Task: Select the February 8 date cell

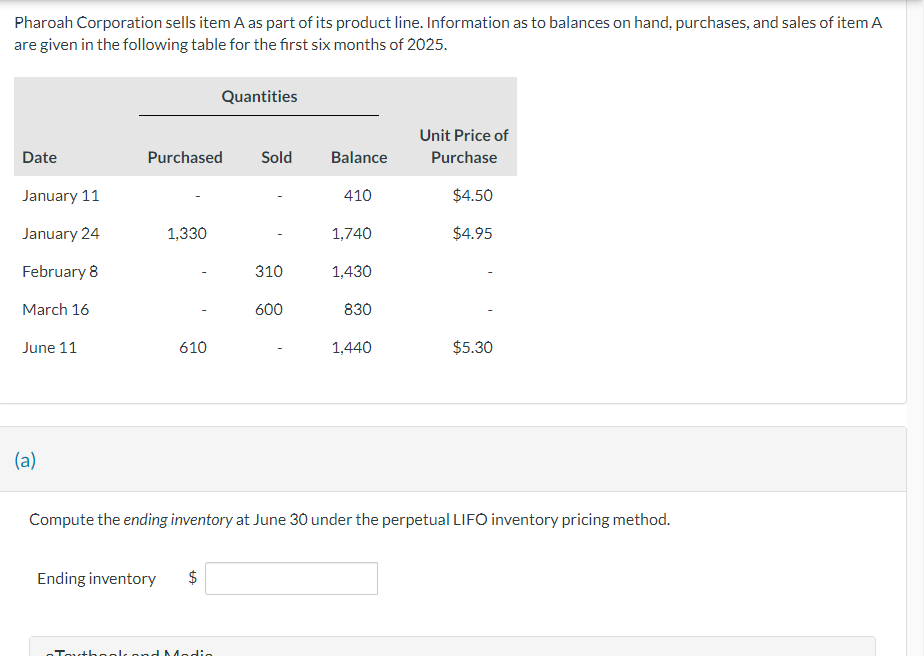Action: (x=60, y=271)
